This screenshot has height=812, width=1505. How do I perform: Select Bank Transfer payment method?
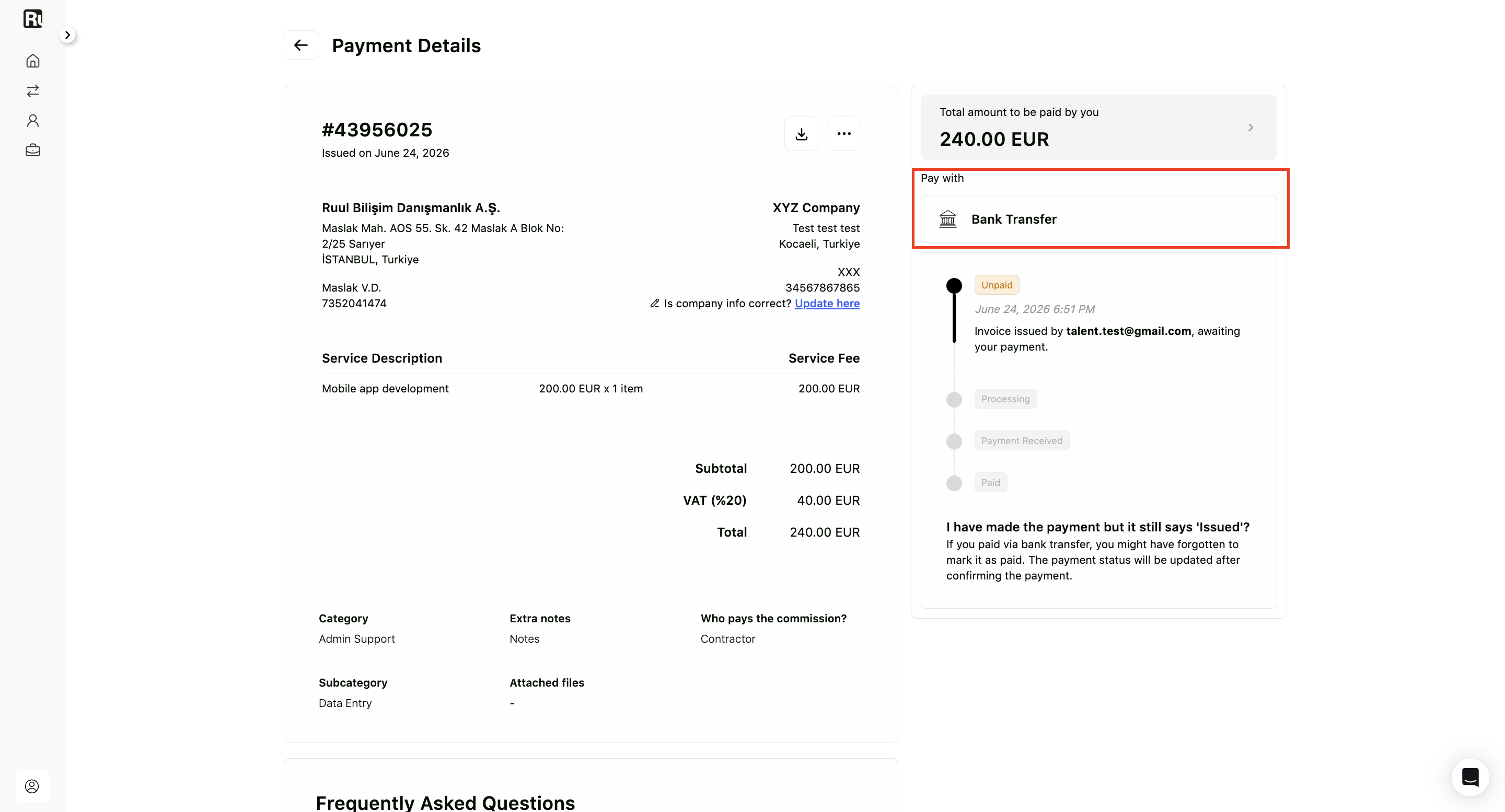click(x=1098, y=219)
